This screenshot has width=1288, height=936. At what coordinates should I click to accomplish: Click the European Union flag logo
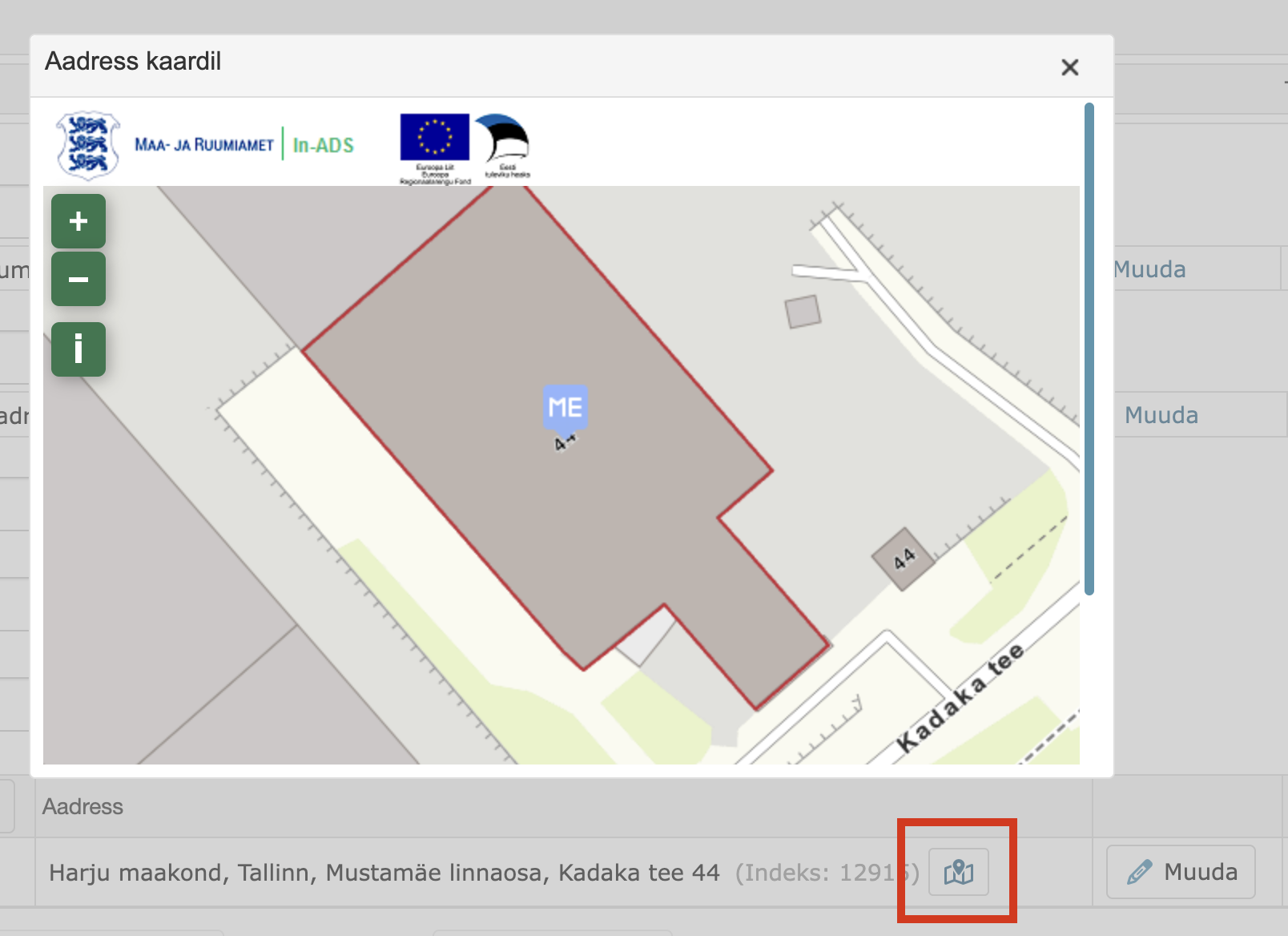point(435,138)
